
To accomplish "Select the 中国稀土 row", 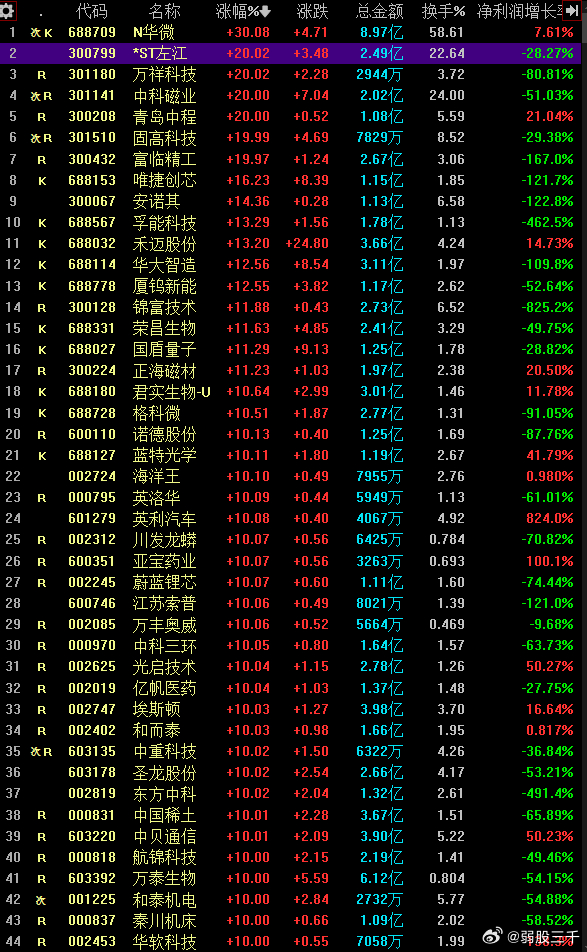I will click(291, 815).
